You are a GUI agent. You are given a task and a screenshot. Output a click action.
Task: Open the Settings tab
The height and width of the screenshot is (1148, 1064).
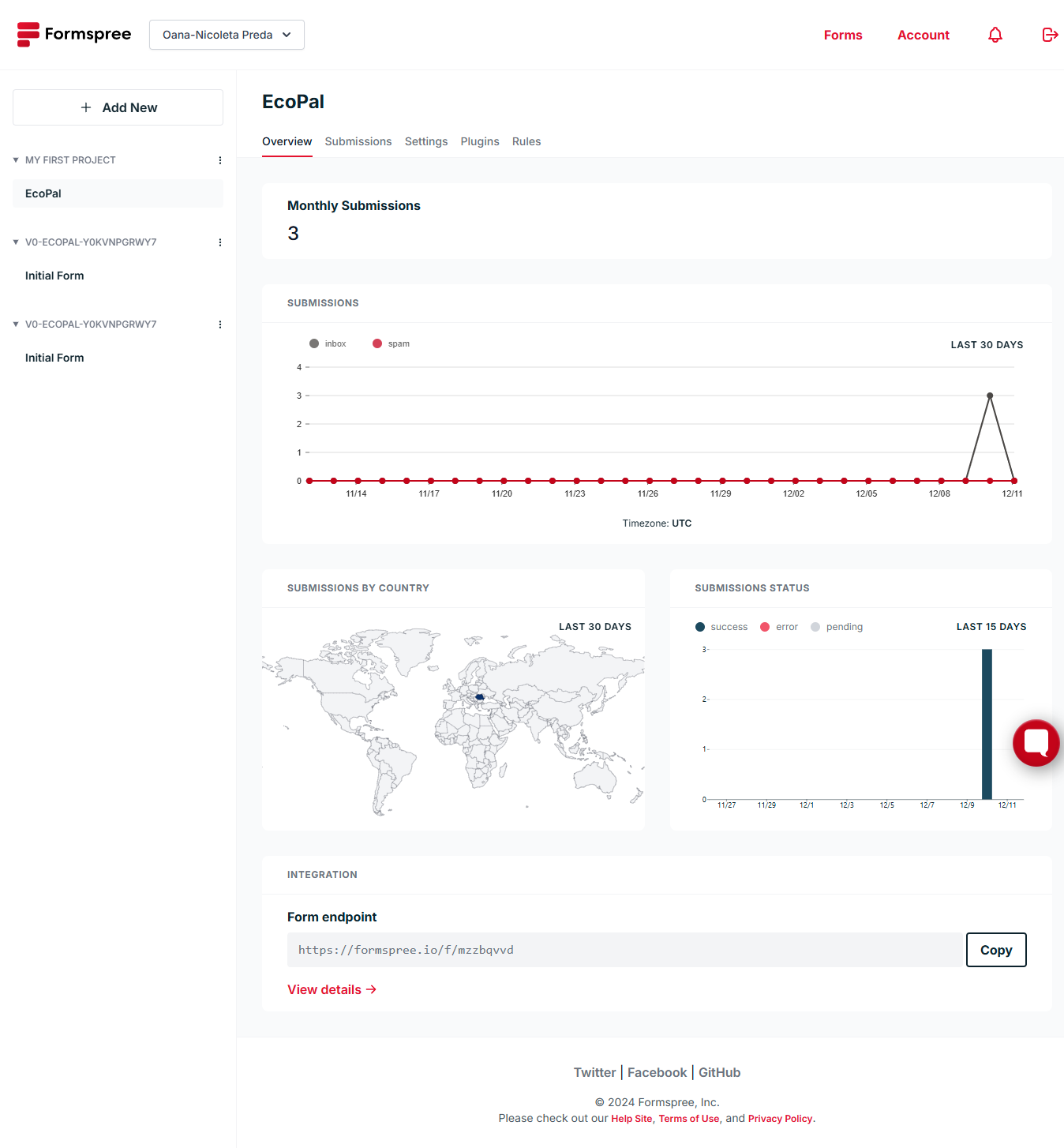[x=426, y=141]
